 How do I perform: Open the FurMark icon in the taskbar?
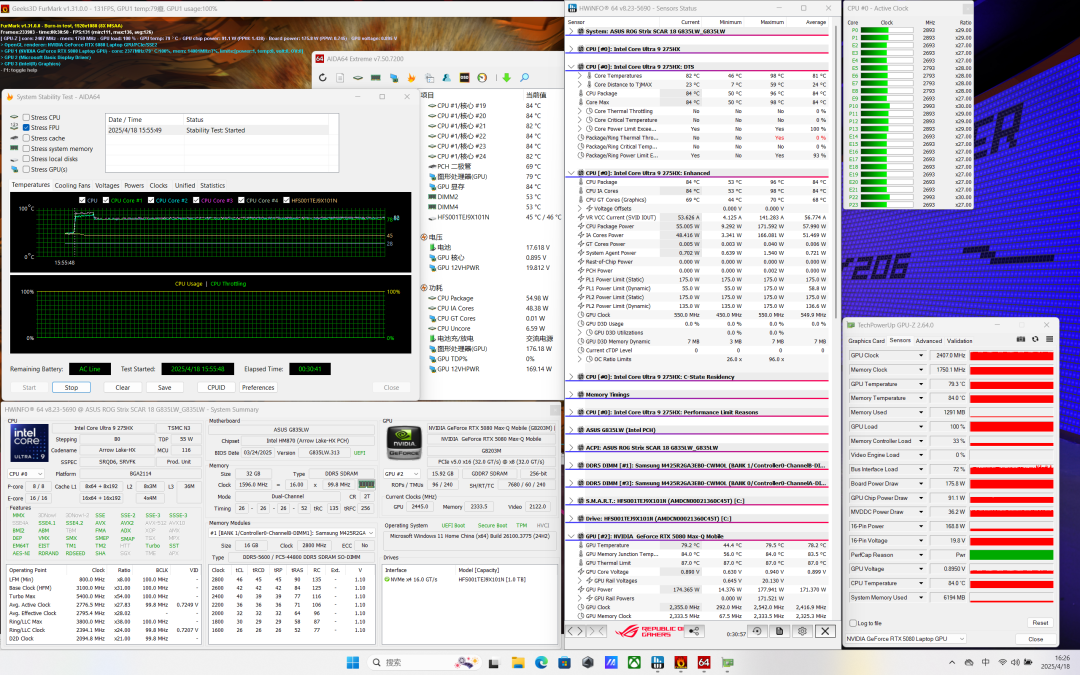pos(681,663)
